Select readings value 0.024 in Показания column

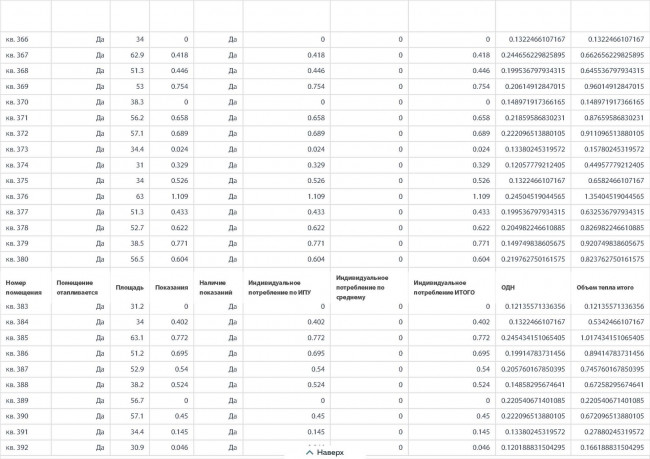[x=179, y=149]
